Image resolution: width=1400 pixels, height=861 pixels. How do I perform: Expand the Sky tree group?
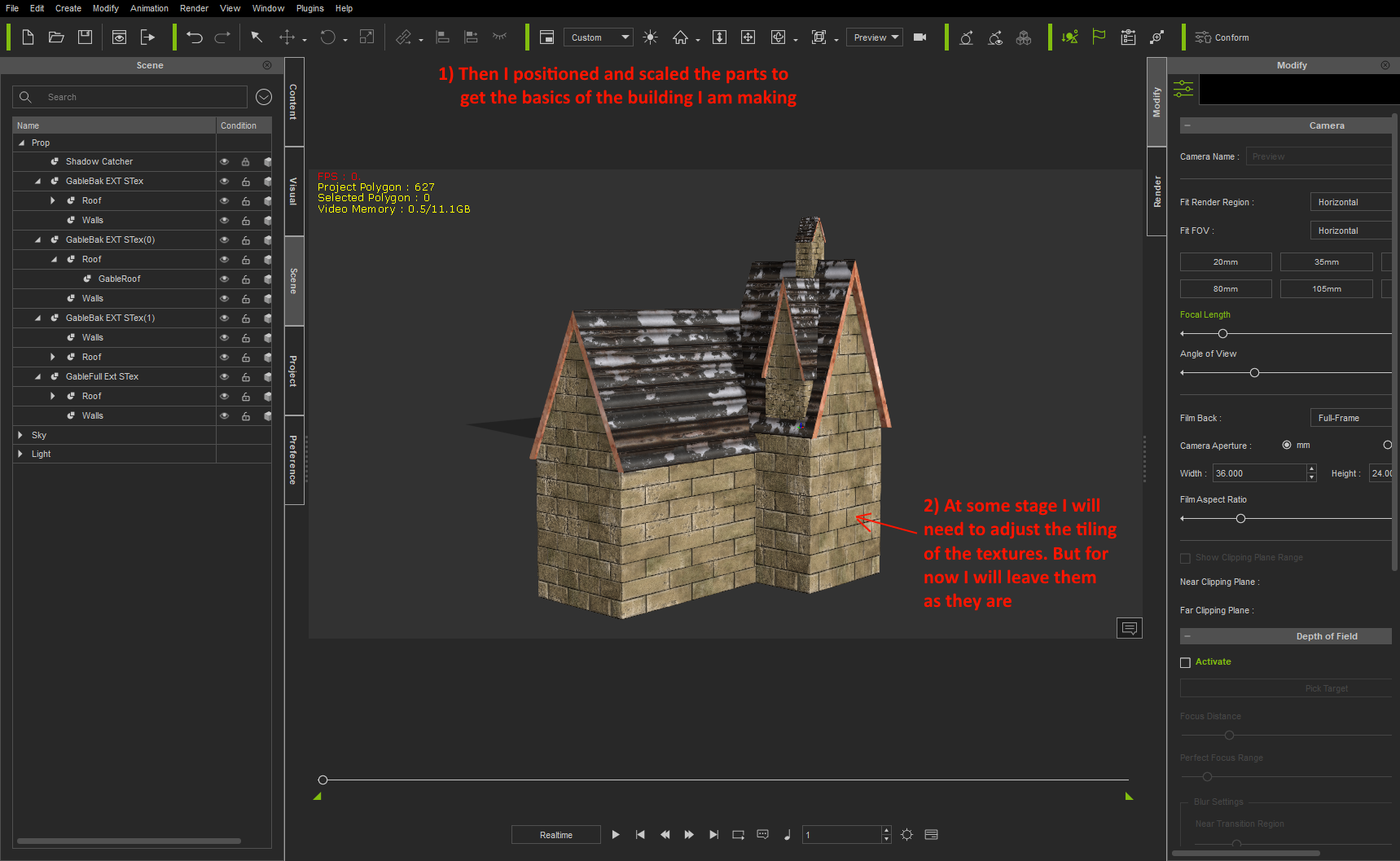coord(20,435)
